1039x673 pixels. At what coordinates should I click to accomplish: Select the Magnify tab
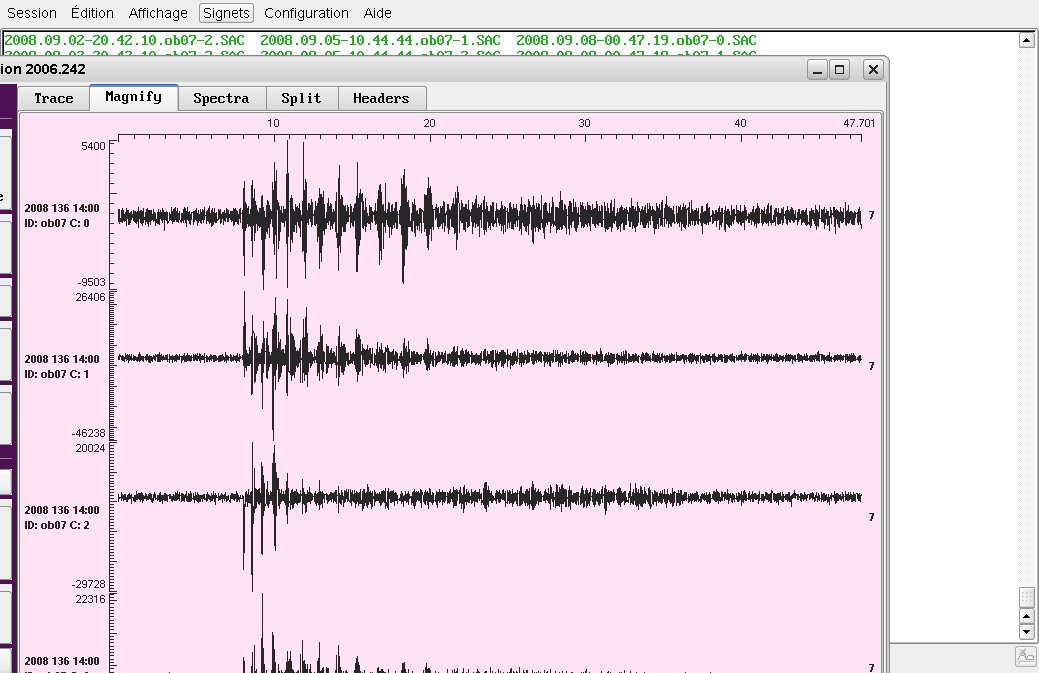[133, 97]
